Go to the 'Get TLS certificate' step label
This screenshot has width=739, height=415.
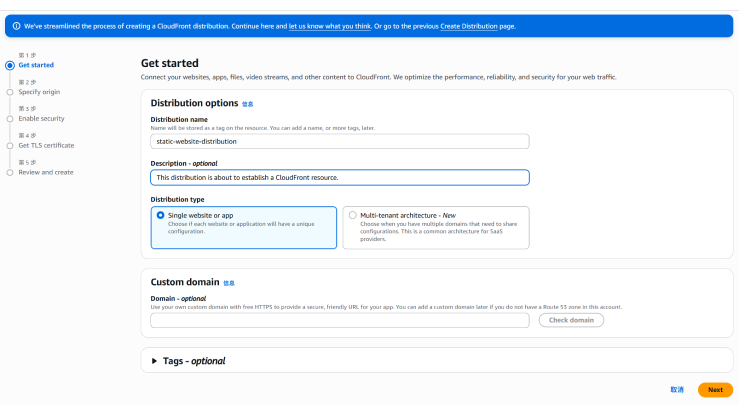(46, 145)
